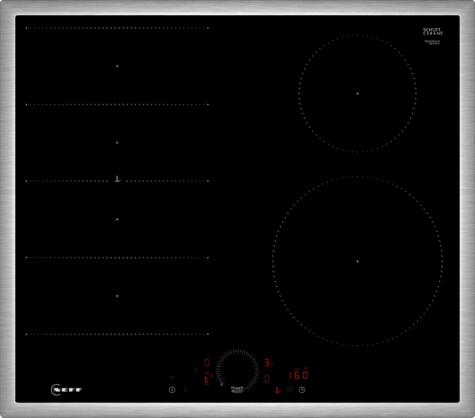Tap the Power Boost label
Viewport: 475px width, 418px height.
[x=237, y=390]
